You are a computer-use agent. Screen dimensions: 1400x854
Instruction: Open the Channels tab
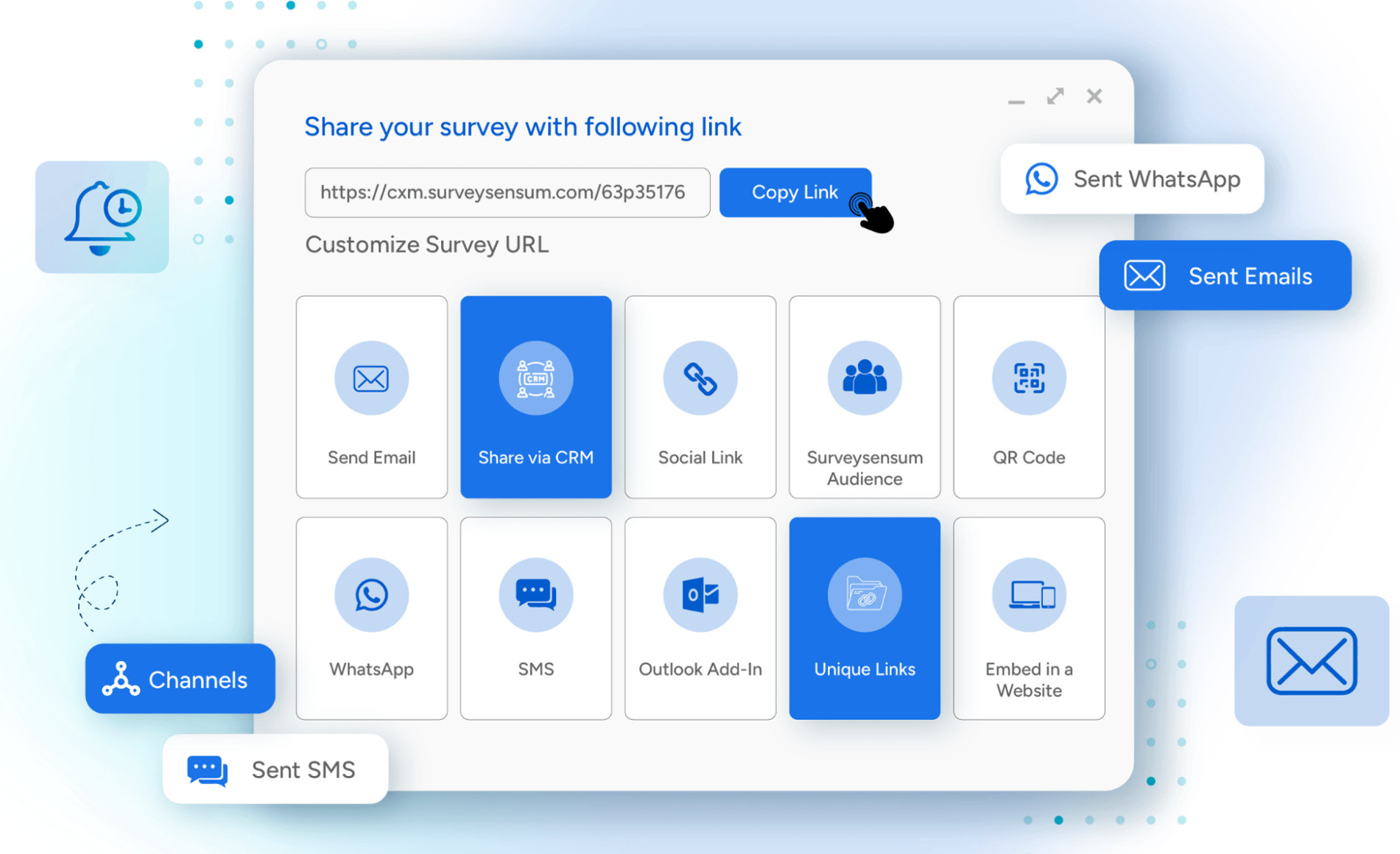tap(180, 679)
